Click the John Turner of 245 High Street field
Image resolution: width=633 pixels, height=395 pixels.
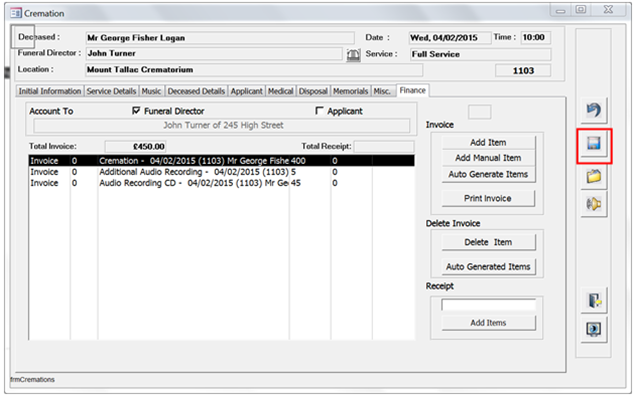point(222,126)
